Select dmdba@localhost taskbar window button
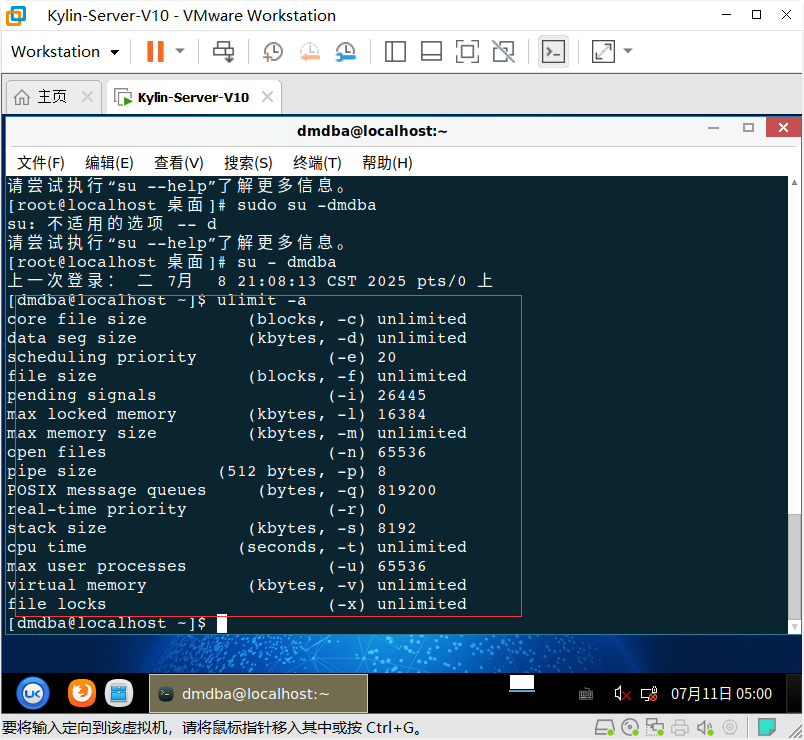804x740 pixels. click(x=258, y=693)
